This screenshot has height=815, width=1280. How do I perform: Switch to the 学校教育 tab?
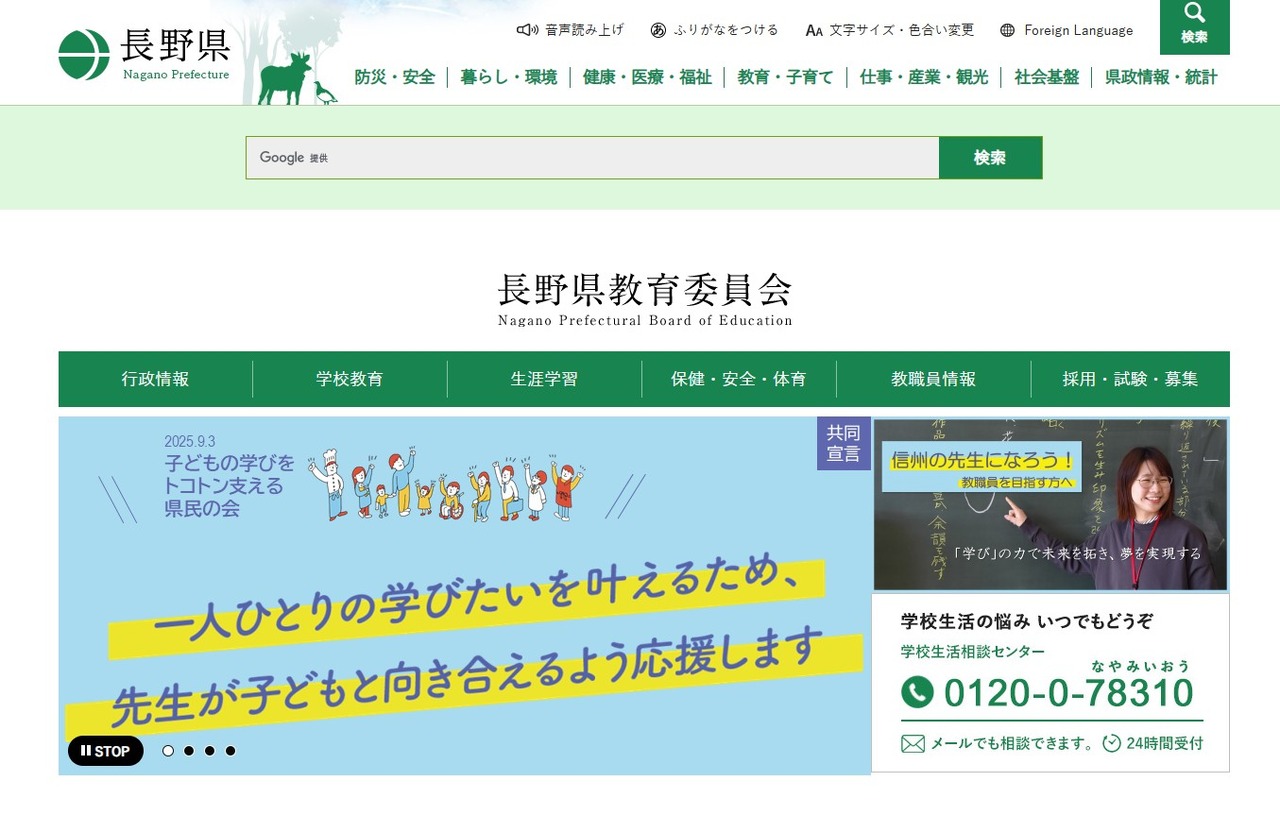point(347,379)
